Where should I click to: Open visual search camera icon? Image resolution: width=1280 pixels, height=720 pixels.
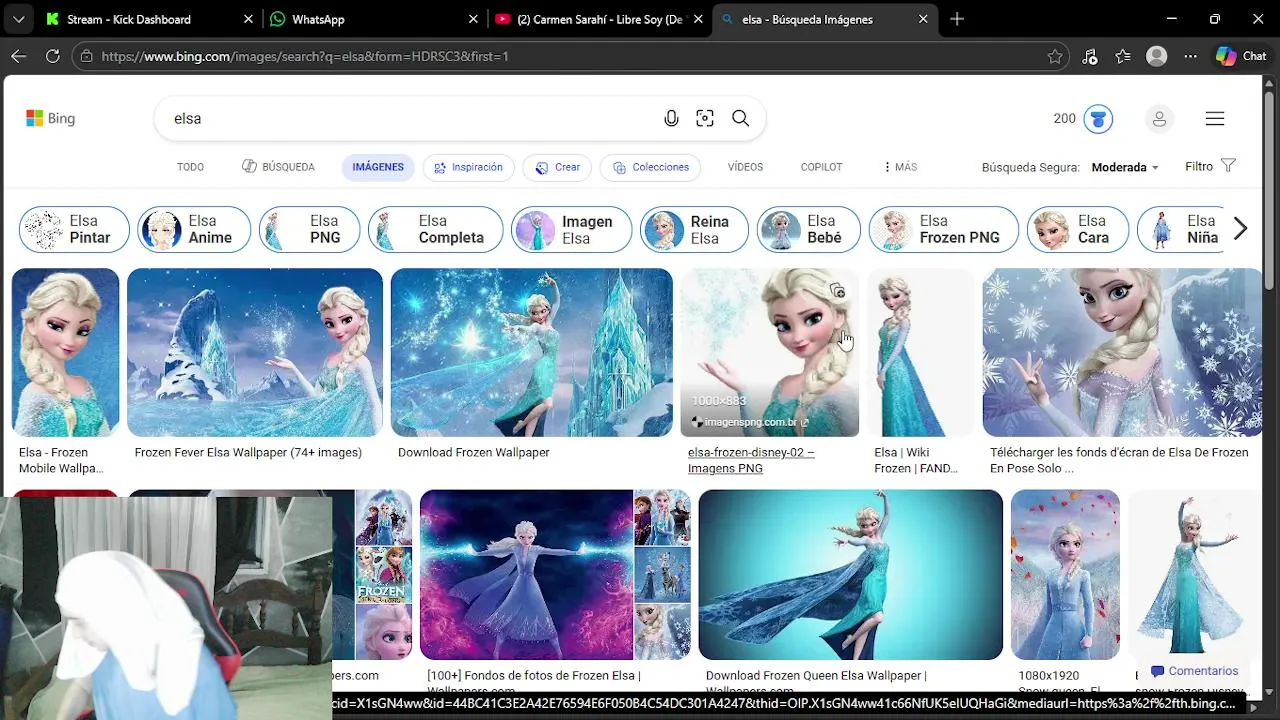[x=705, y=119]
